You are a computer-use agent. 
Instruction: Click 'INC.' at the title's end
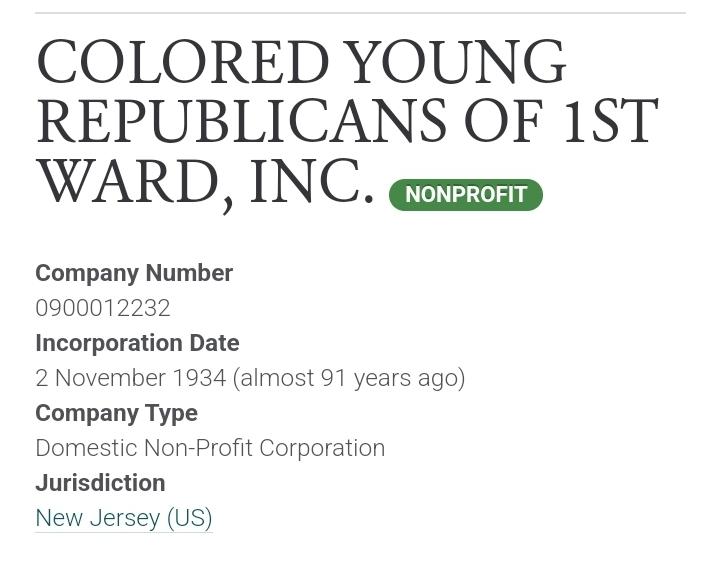(x=311, y=182)
